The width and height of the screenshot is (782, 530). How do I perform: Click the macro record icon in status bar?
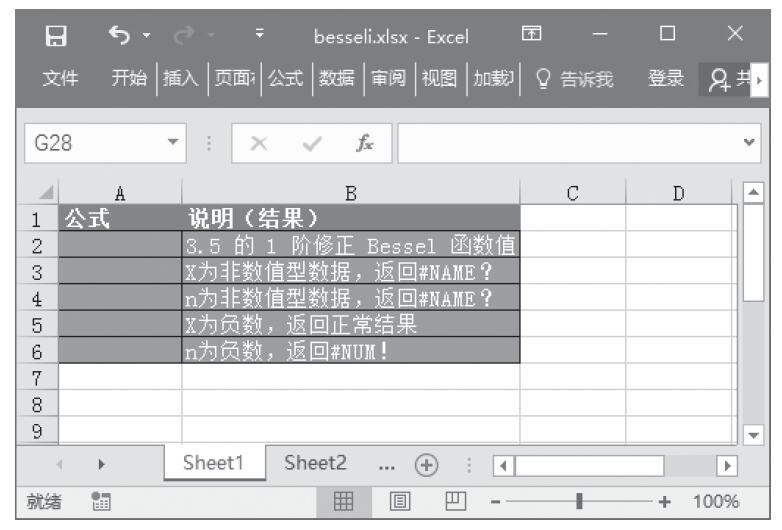tap(98, 501)
